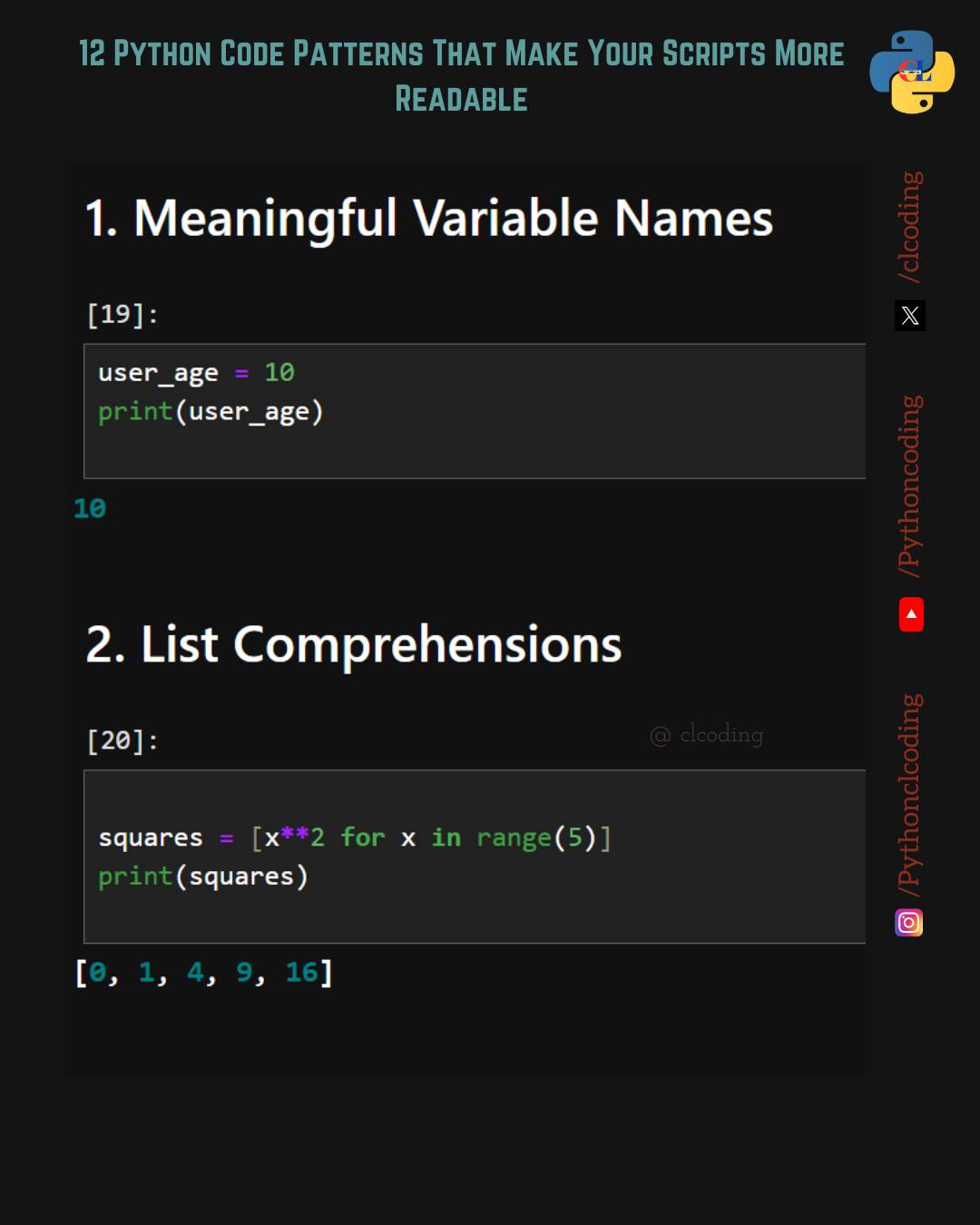Image resolution: width=980 pixels, height=1225 pixels.
Task: Click the output list [0, 1, 4, 9, 16]
Action: tap(204, 973)
